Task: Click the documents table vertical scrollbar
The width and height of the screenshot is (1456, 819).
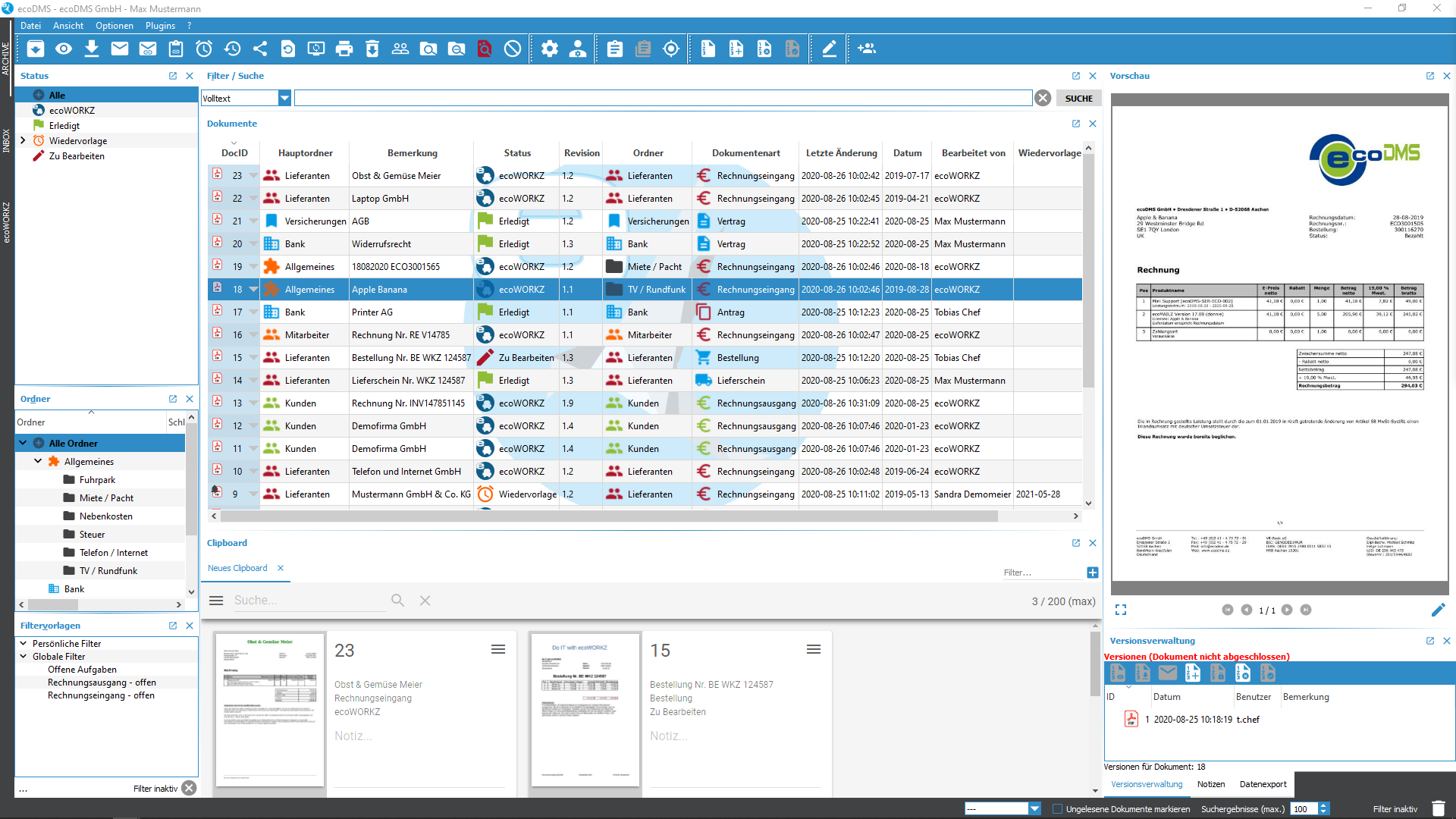Action: (x=1088, y=271)
